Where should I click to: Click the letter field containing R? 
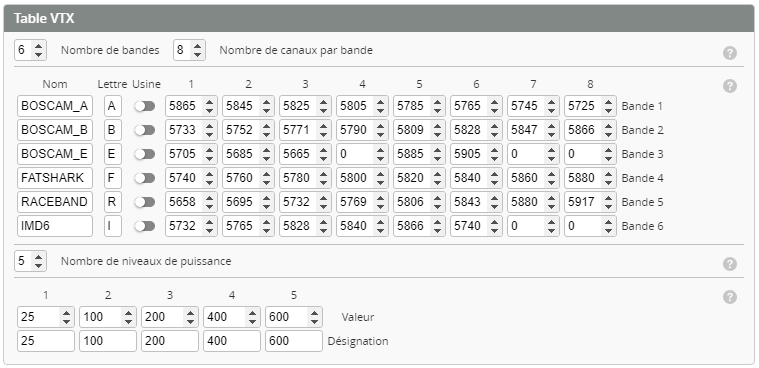[x=113, y=202]
